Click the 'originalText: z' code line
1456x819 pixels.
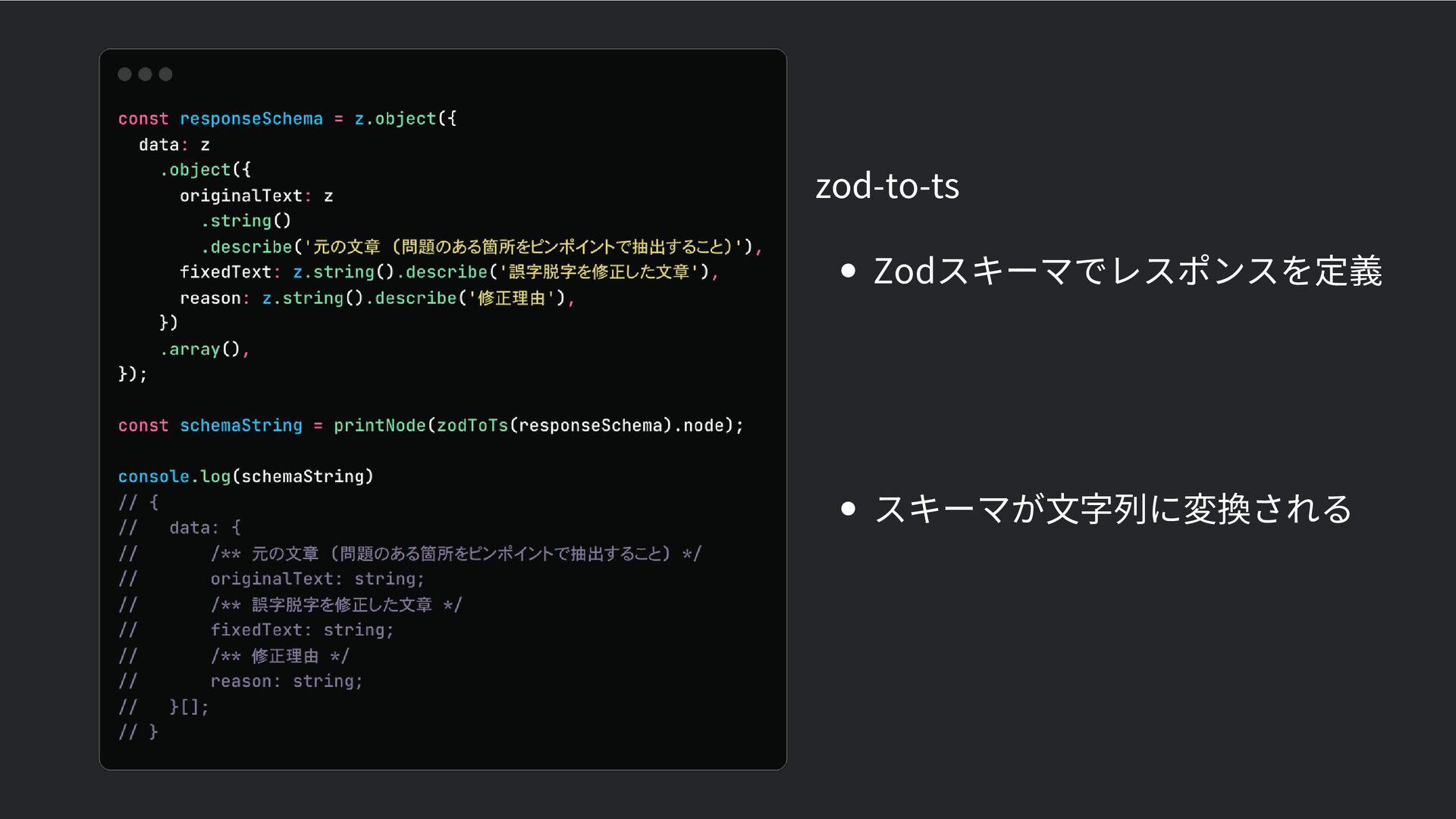tap(256, 196)
